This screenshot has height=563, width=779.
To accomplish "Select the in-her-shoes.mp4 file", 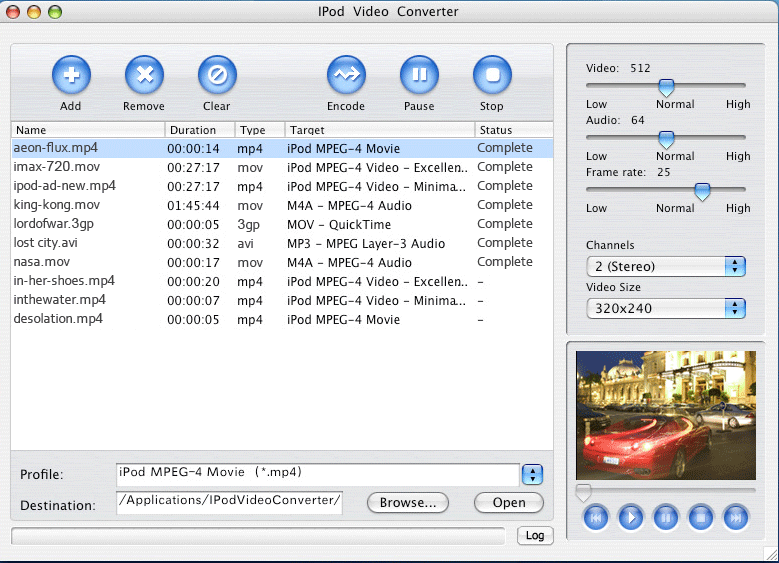I will (64, 281).
